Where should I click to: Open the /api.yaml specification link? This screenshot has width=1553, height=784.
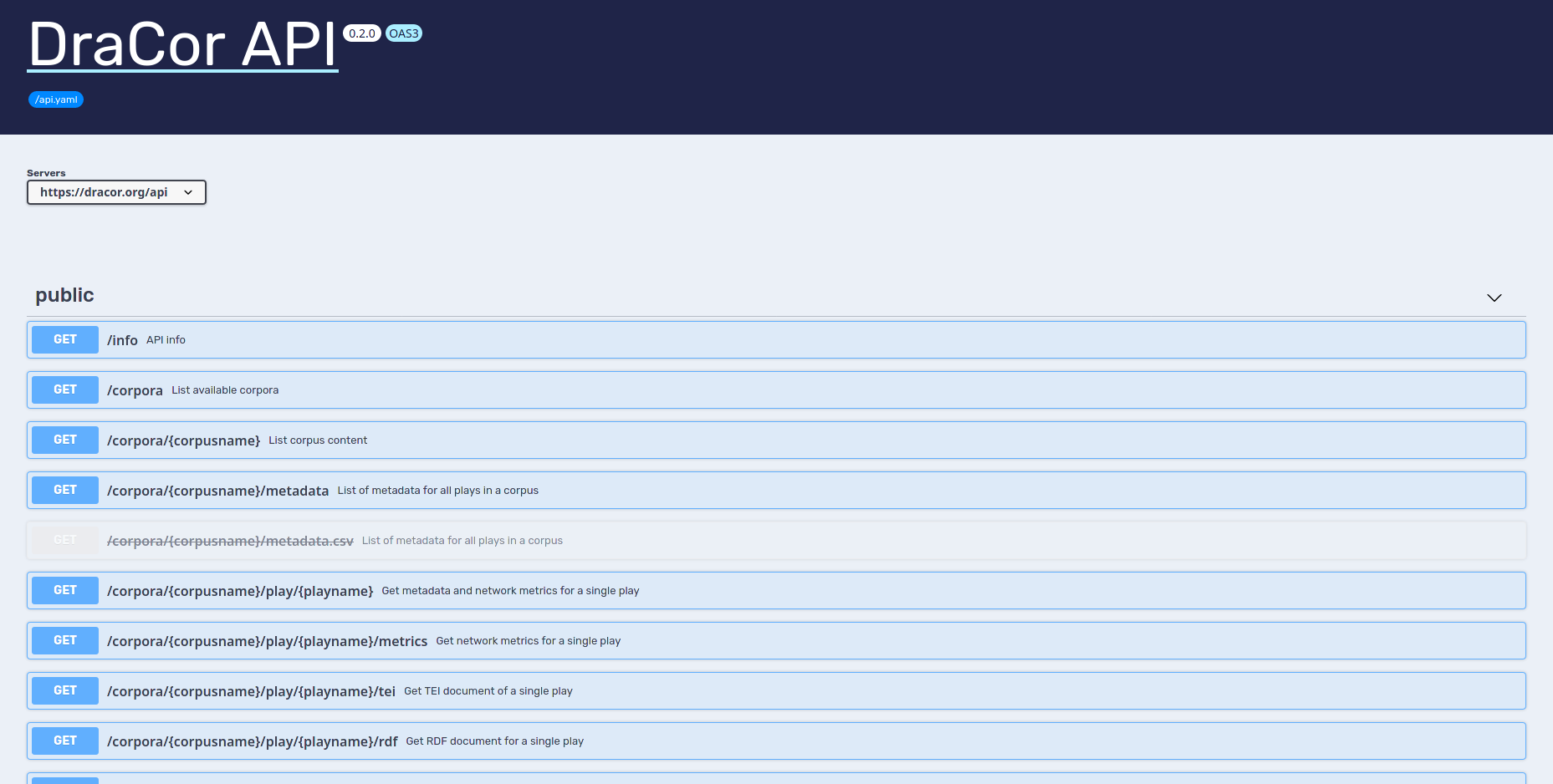coord(56,99)
